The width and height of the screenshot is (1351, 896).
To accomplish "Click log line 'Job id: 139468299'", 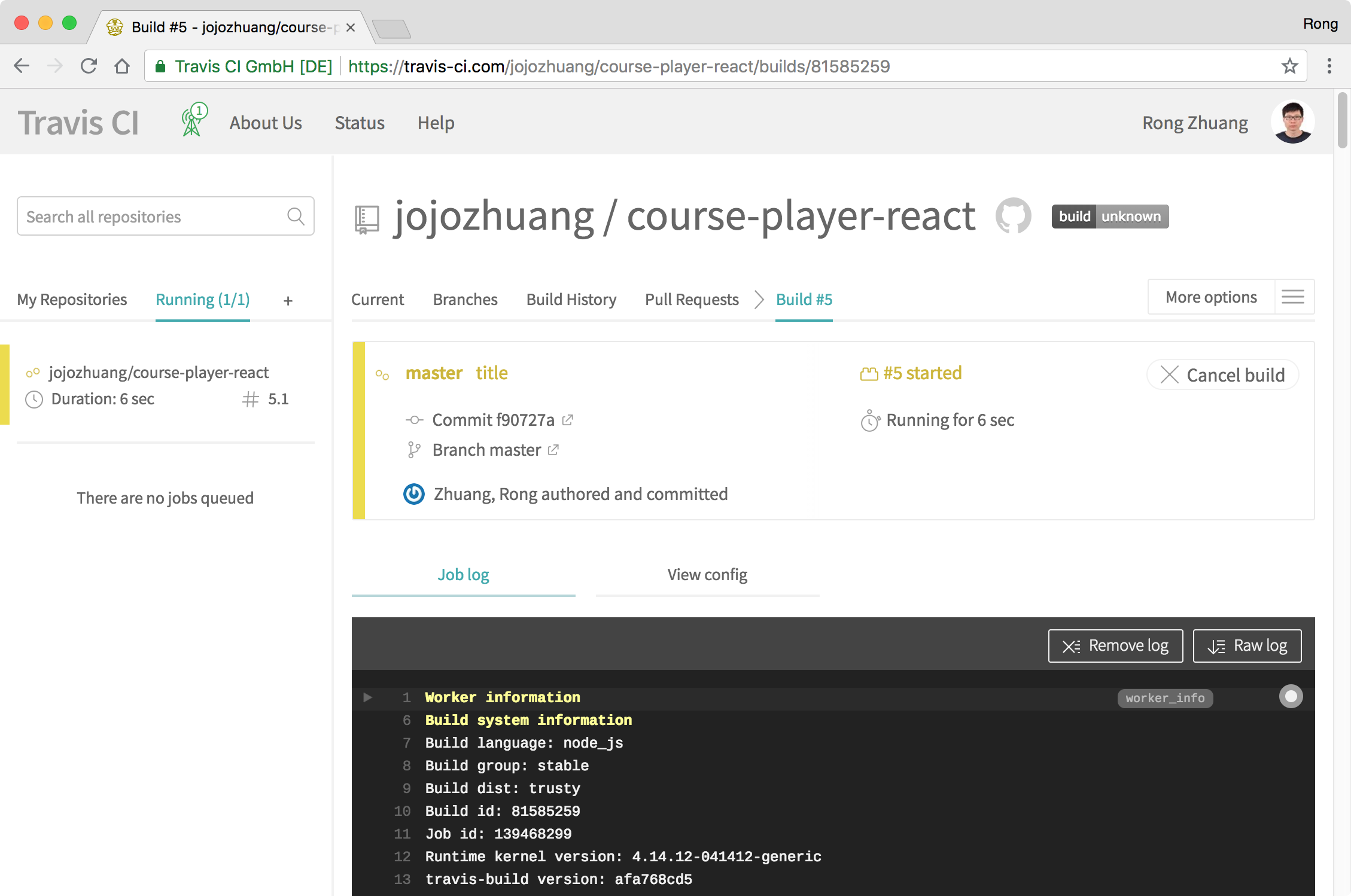I will (x=498, y=834).
